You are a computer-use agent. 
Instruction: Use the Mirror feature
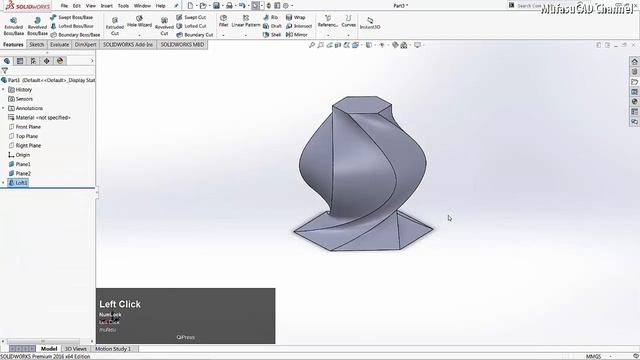click(x=297, y=35)
